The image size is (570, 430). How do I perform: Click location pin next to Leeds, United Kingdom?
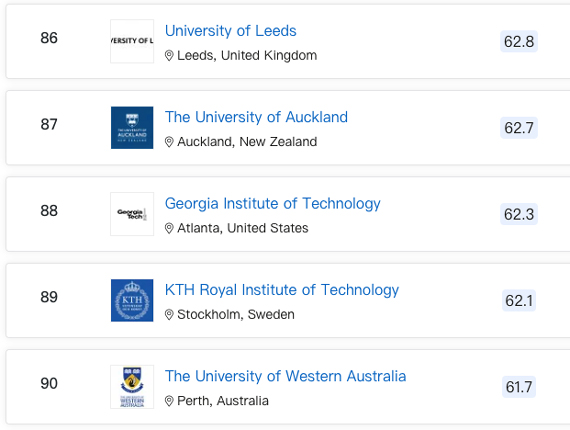tap(169, 56)
